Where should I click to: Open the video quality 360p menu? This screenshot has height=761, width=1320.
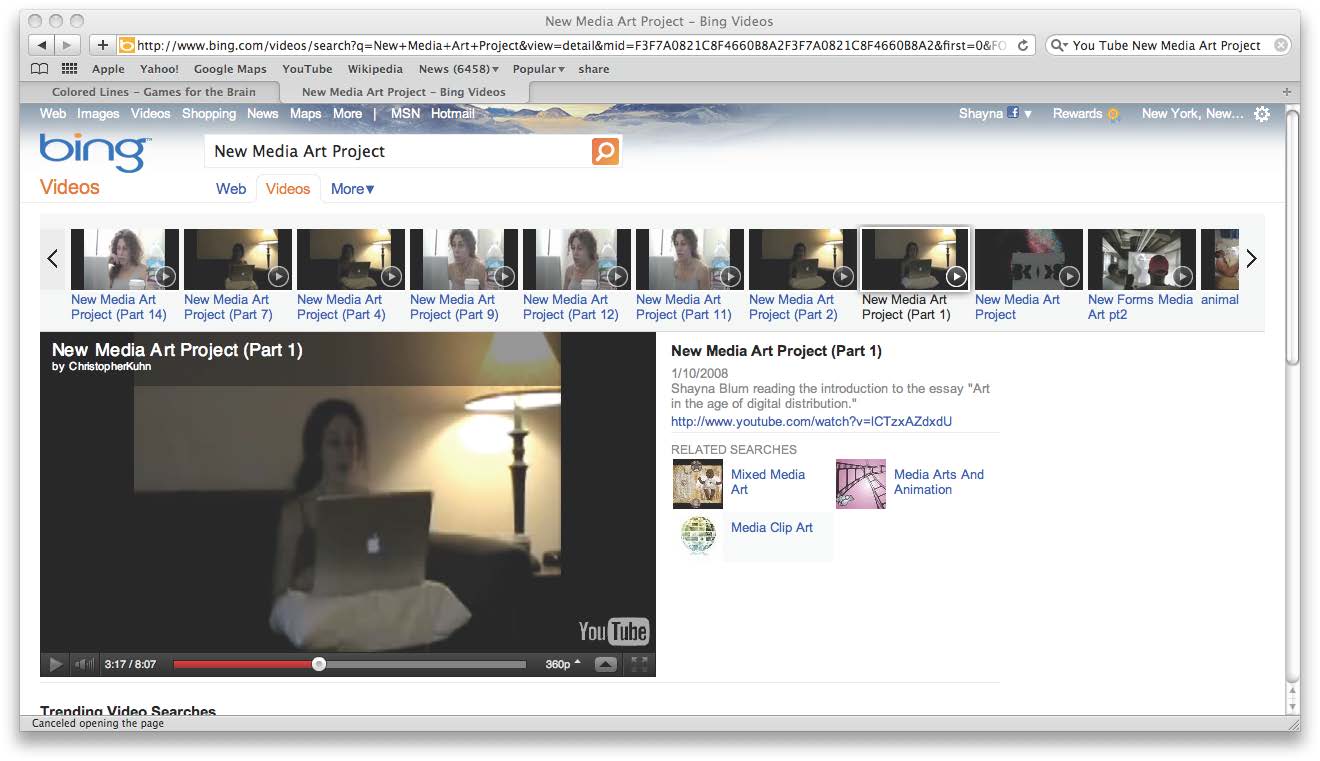[x=563, y=664]
